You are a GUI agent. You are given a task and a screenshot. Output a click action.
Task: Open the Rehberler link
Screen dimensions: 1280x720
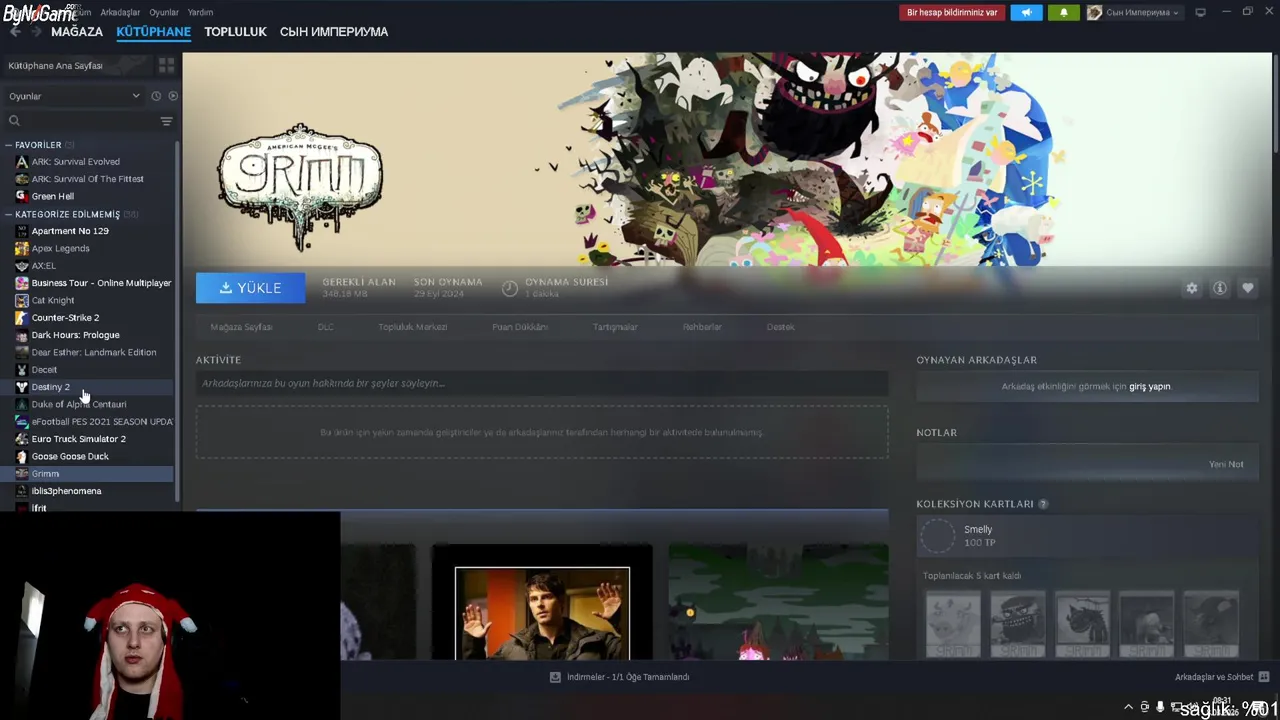coord(702,327)
